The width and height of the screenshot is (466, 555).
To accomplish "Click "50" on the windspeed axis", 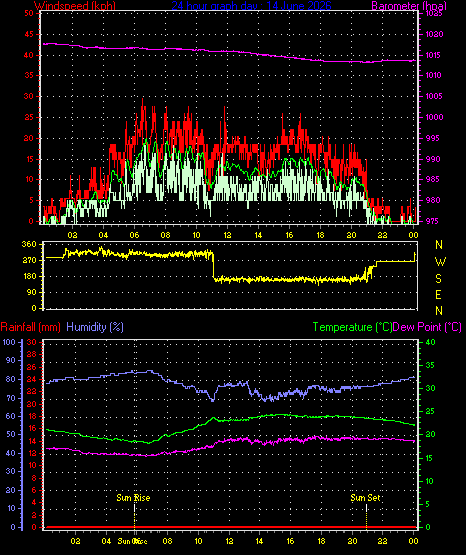I will pyautogui.click(x=29, y=13).
